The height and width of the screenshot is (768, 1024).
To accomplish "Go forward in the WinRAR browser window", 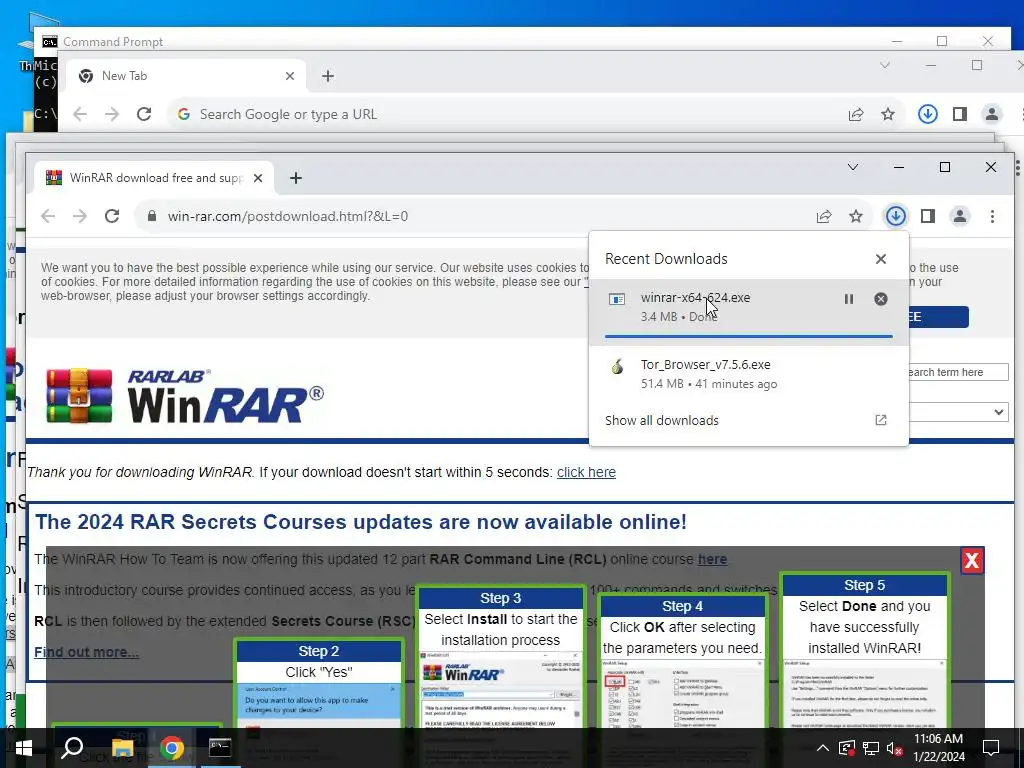I will click(x=80, y=216).
